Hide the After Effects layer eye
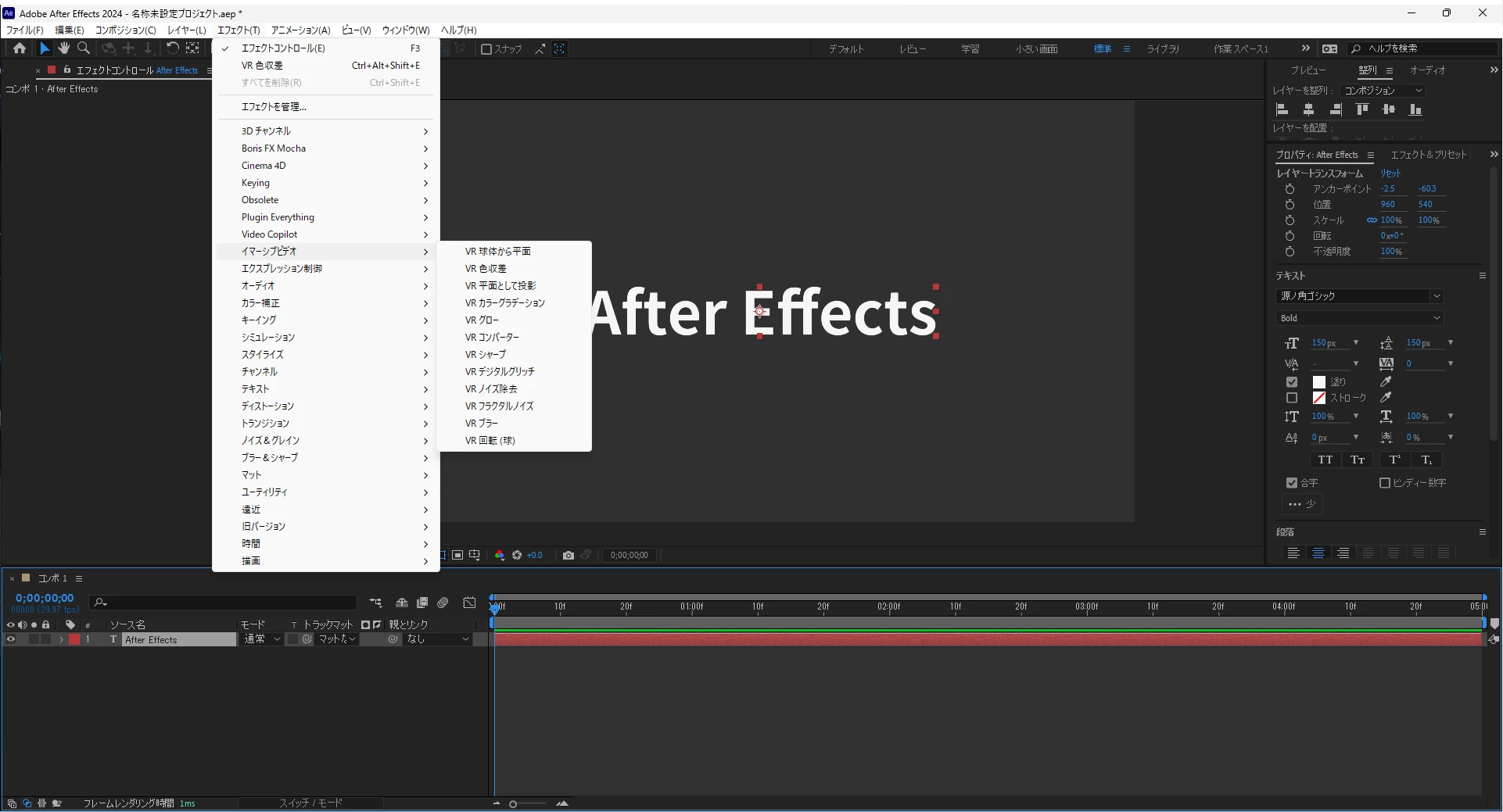This screenshot has width=1503, height=812. tap(11, 639)
